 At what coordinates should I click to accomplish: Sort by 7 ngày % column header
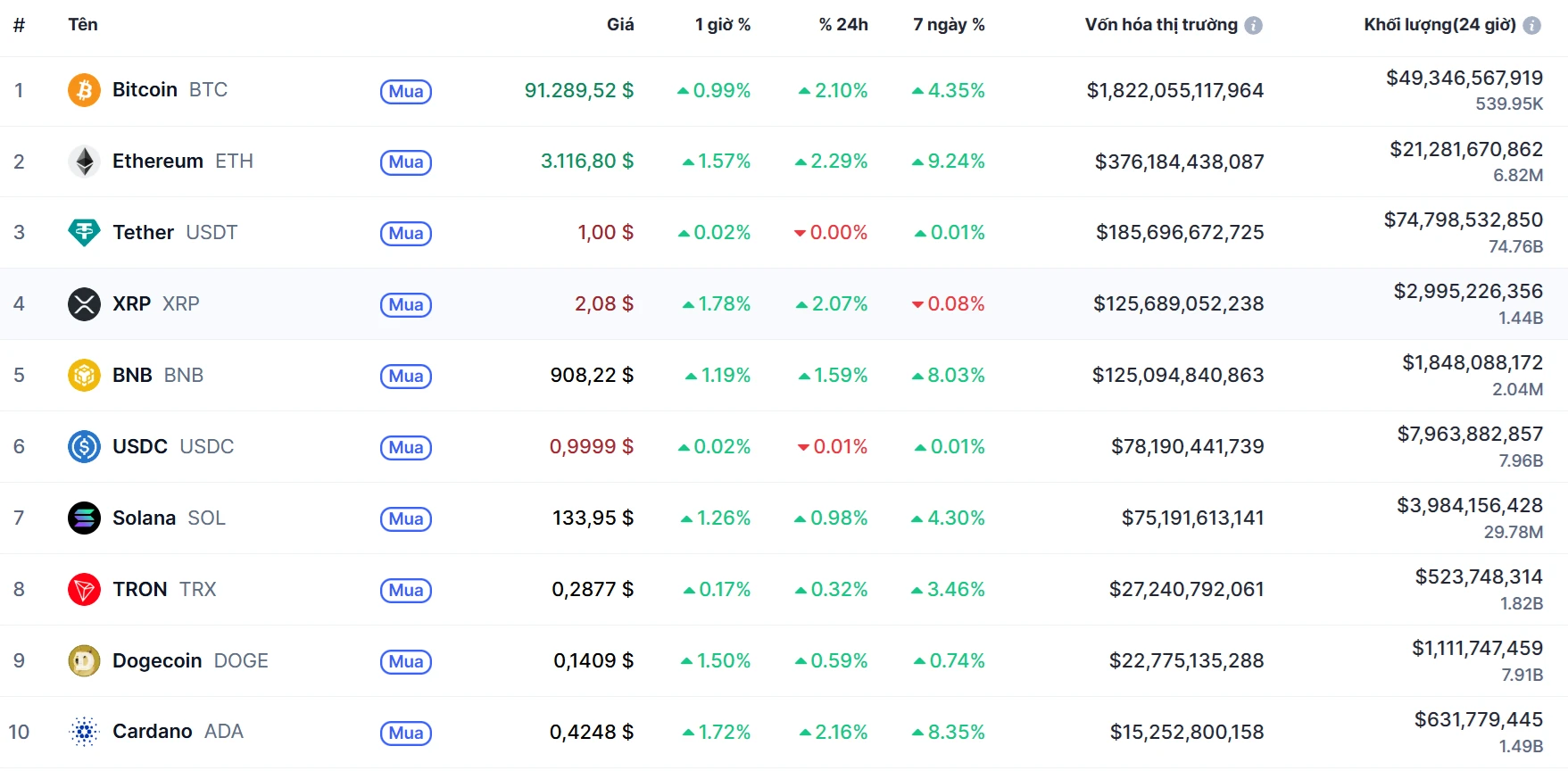948,25
